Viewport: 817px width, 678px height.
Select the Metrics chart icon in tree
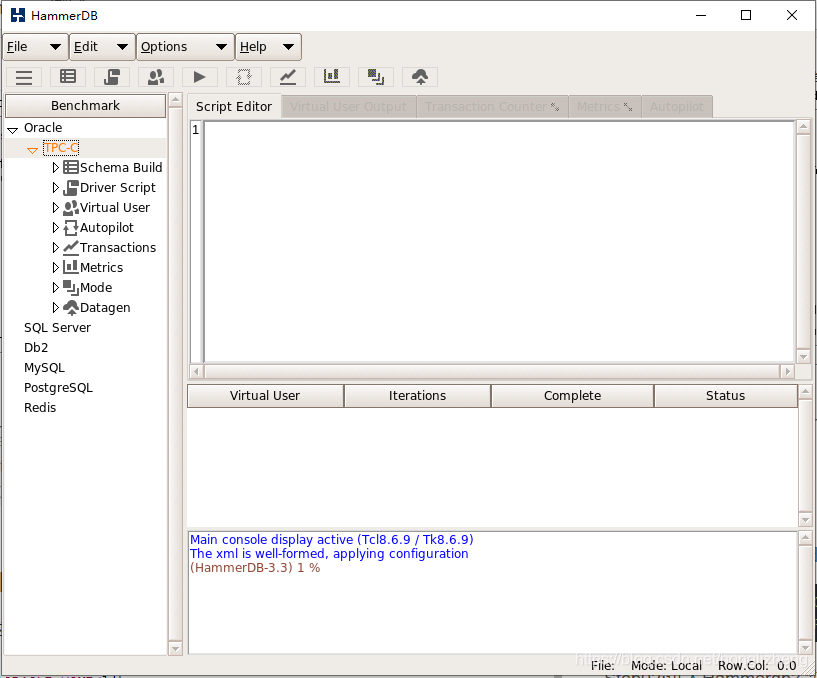pyautogui.click(x=70, y=267)
